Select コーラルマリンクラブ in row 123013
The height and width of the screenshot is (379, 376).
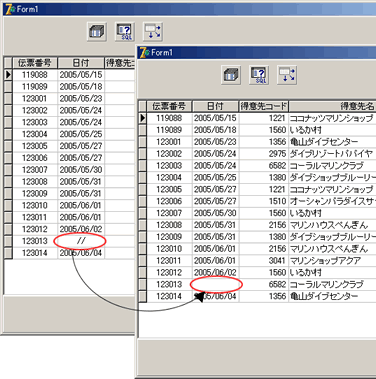click(x=332, y=284)
